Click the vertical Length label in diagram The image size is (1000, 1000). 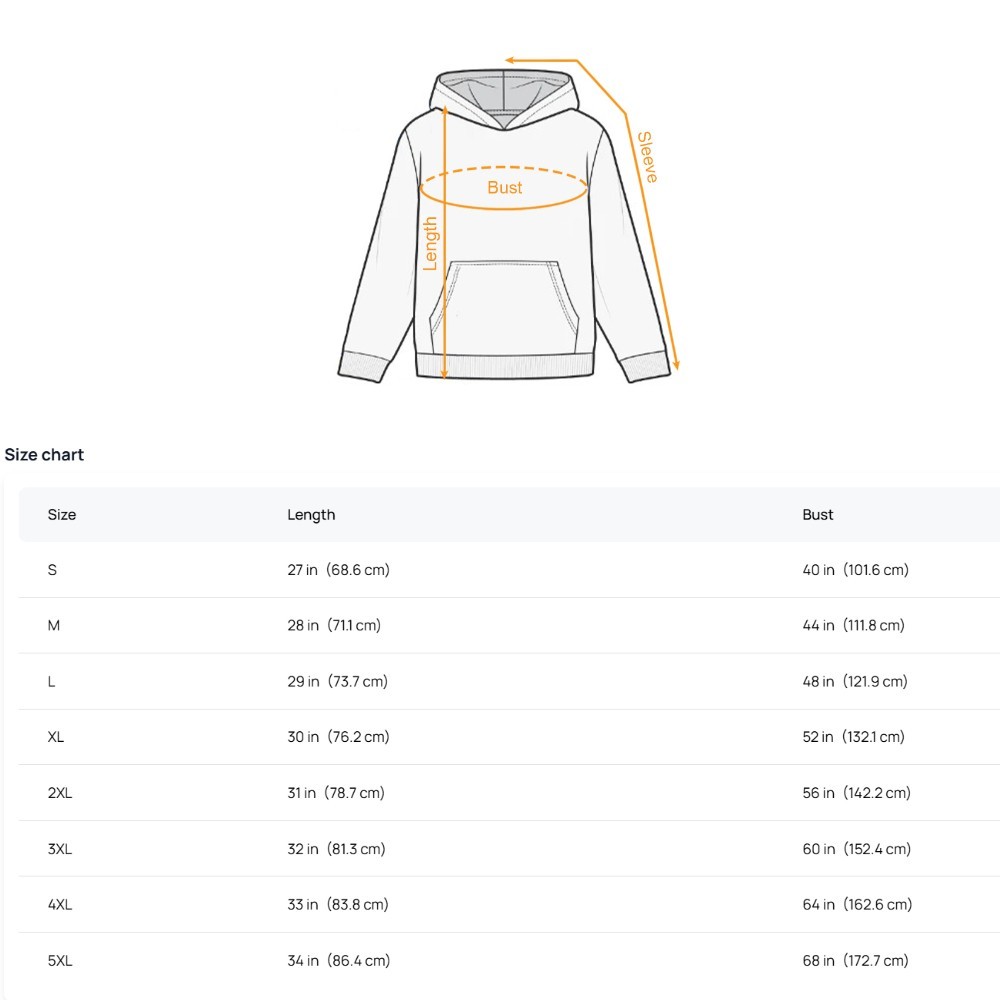pos(430,243)
